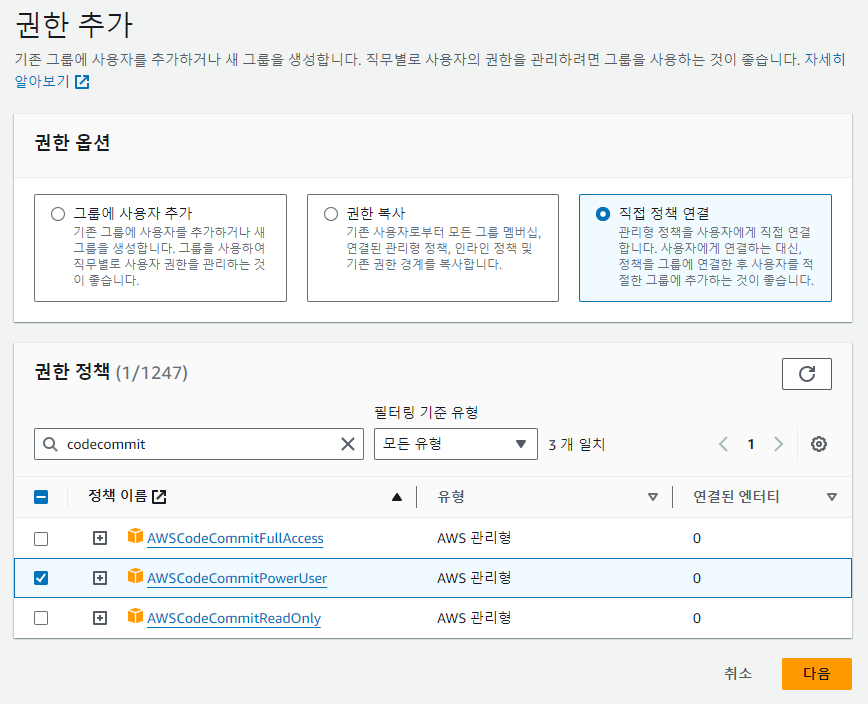Viewport: 868px width, 704px height.
Task: Click orange policy icon beside AWSCodeCommitReadOnly
Action: click(135, 615)
